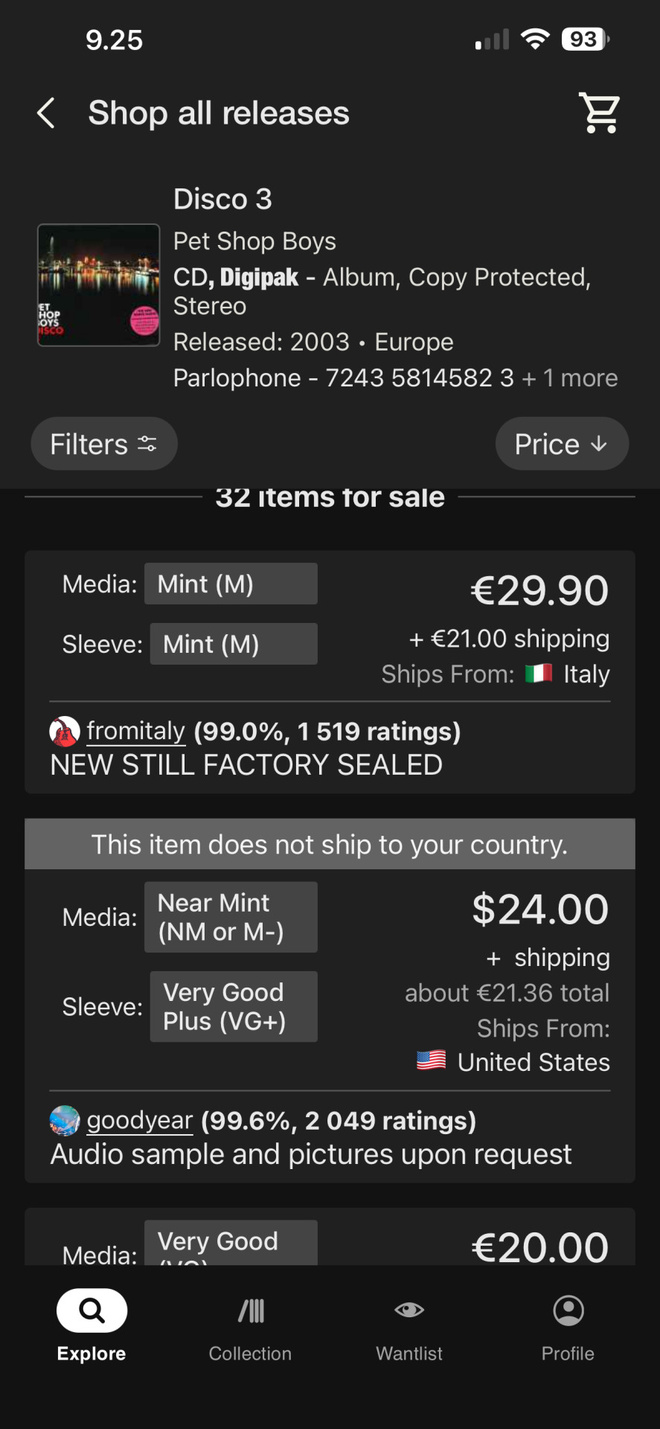Open seller goodyear's profile
This screenshot has width=660, height=1429.
coord(139,1120)
